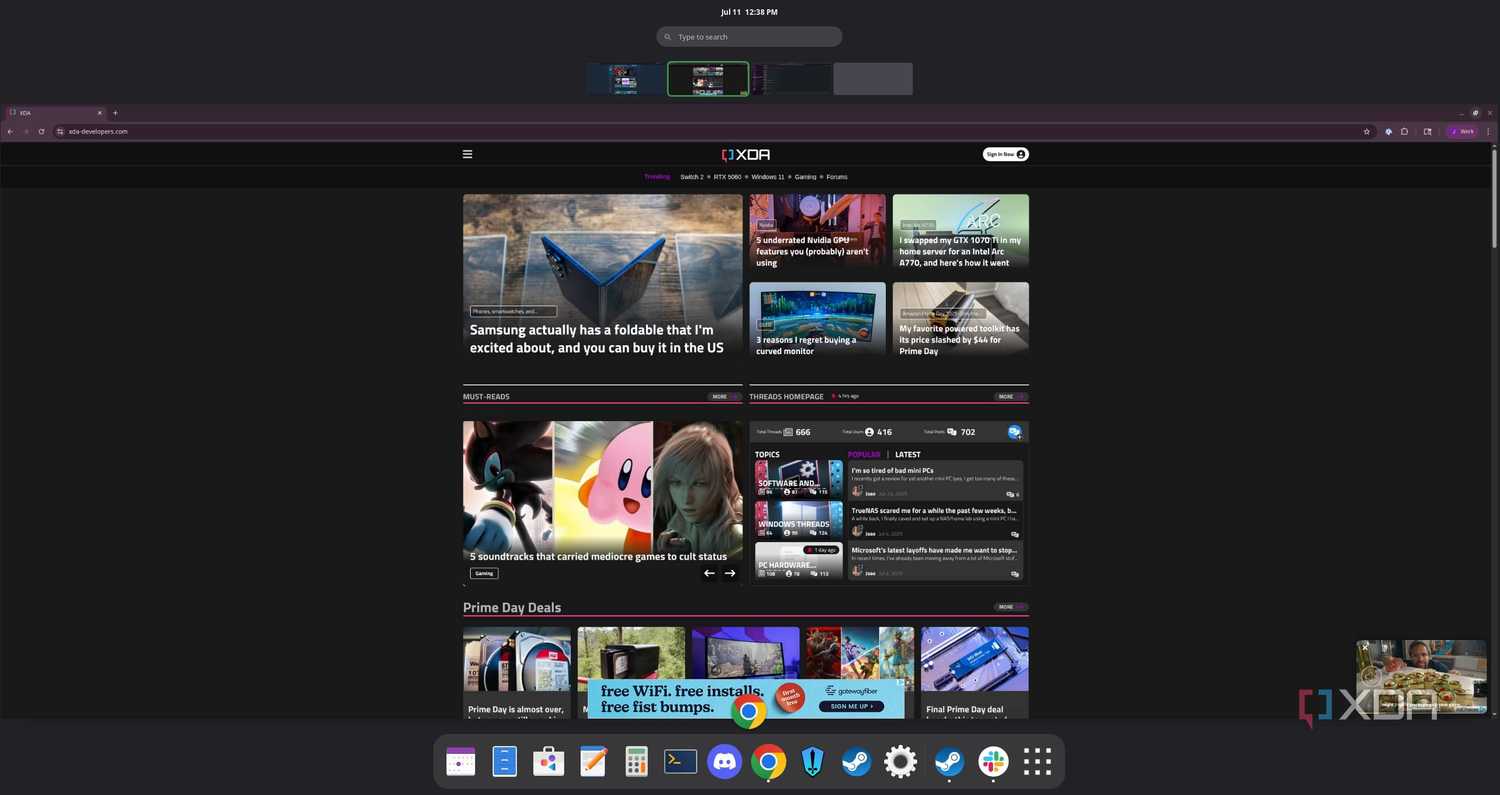This screenshot has height=795, width=1500.
Task: Open the Work profile button in Chrome
Action: [x=1463, y=131]
